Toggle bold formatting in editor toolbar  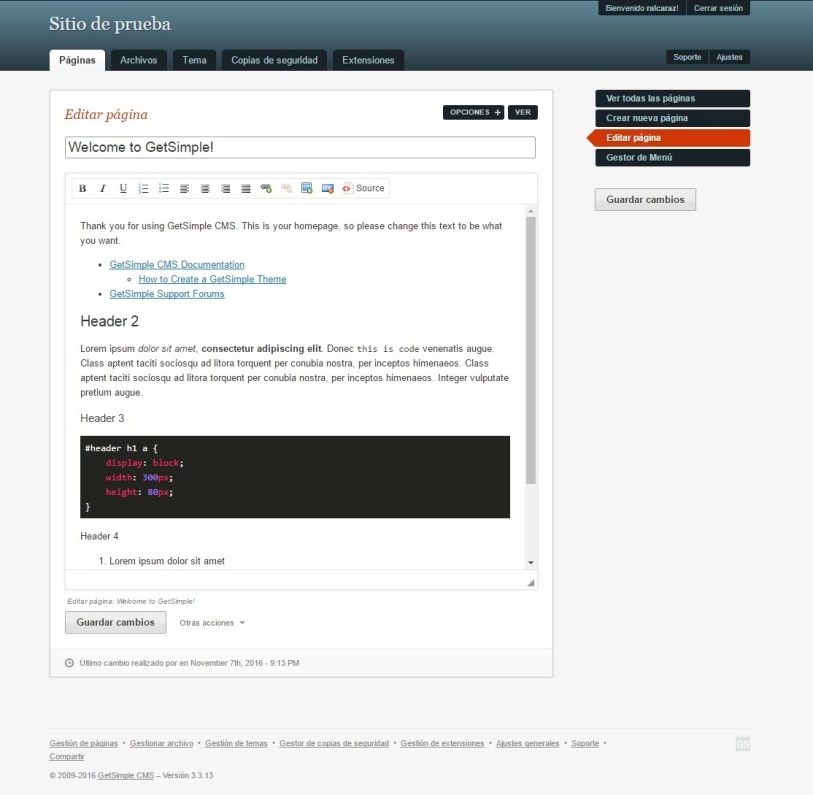82,188
